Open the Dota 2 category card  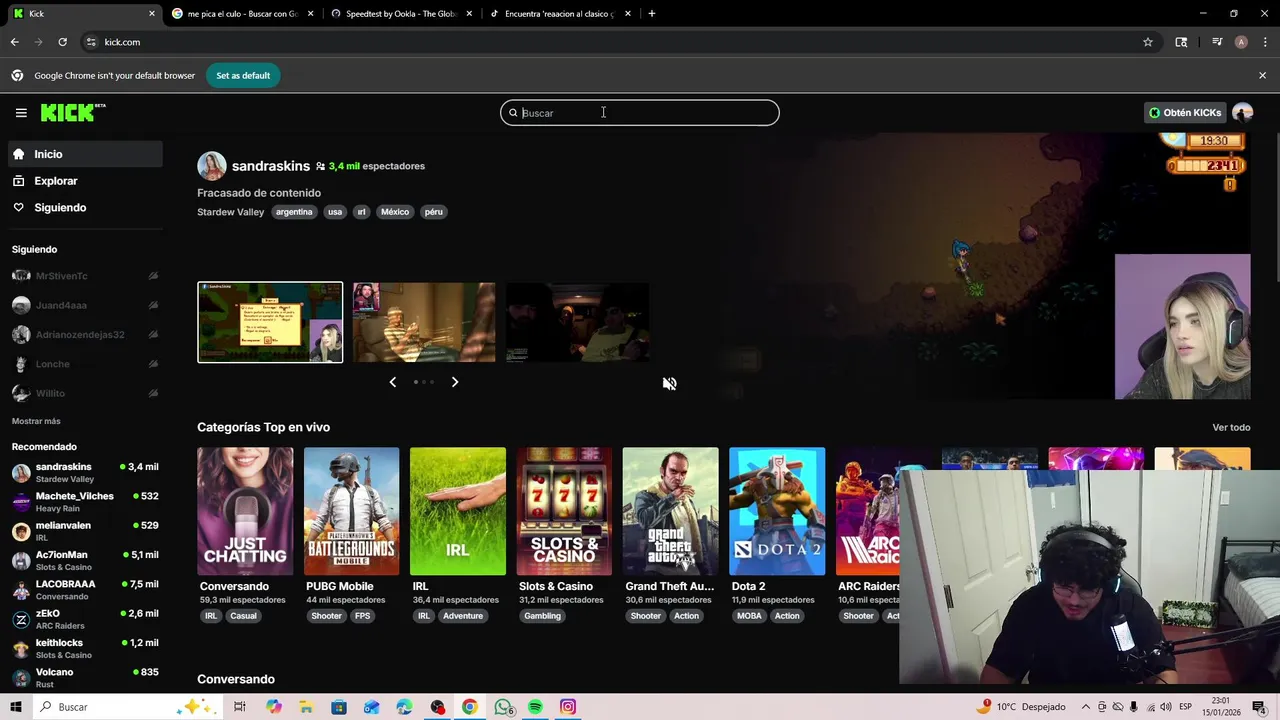pyautogui.click(x=777, y=511)
